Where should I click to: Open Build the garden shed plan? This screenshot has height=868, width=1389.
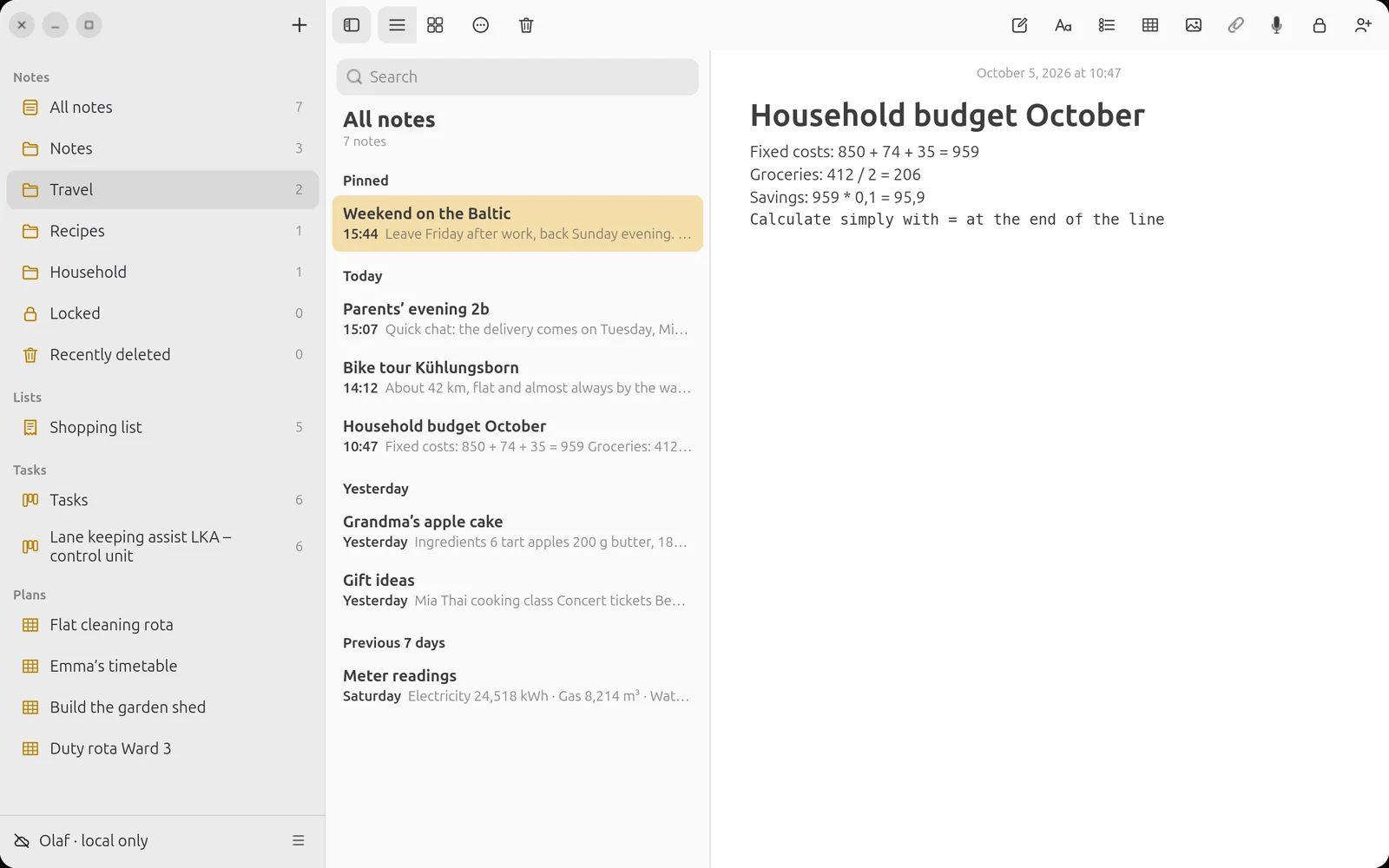click(x=162, y=707)
